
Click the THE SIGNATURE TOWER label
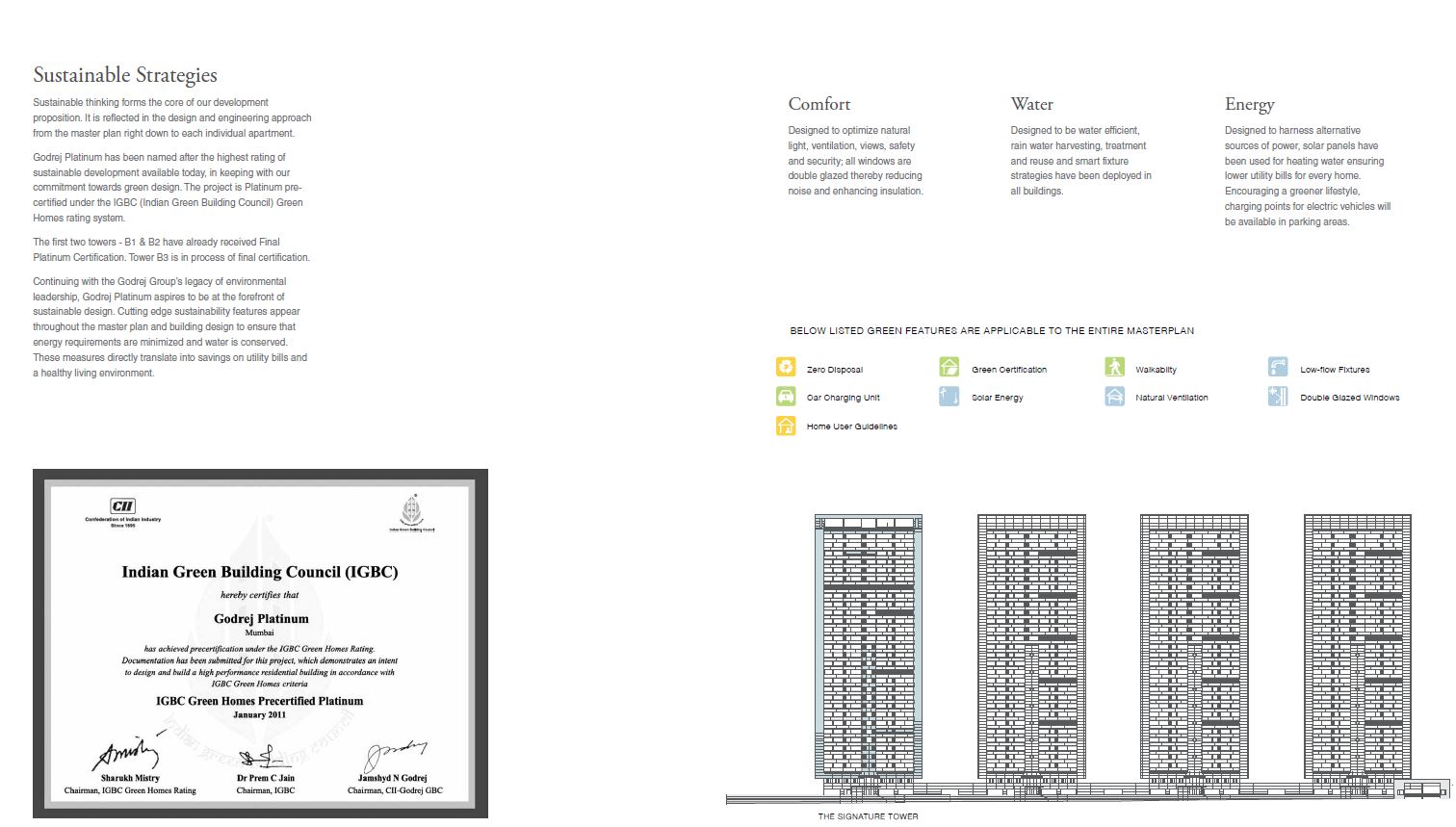868,815
